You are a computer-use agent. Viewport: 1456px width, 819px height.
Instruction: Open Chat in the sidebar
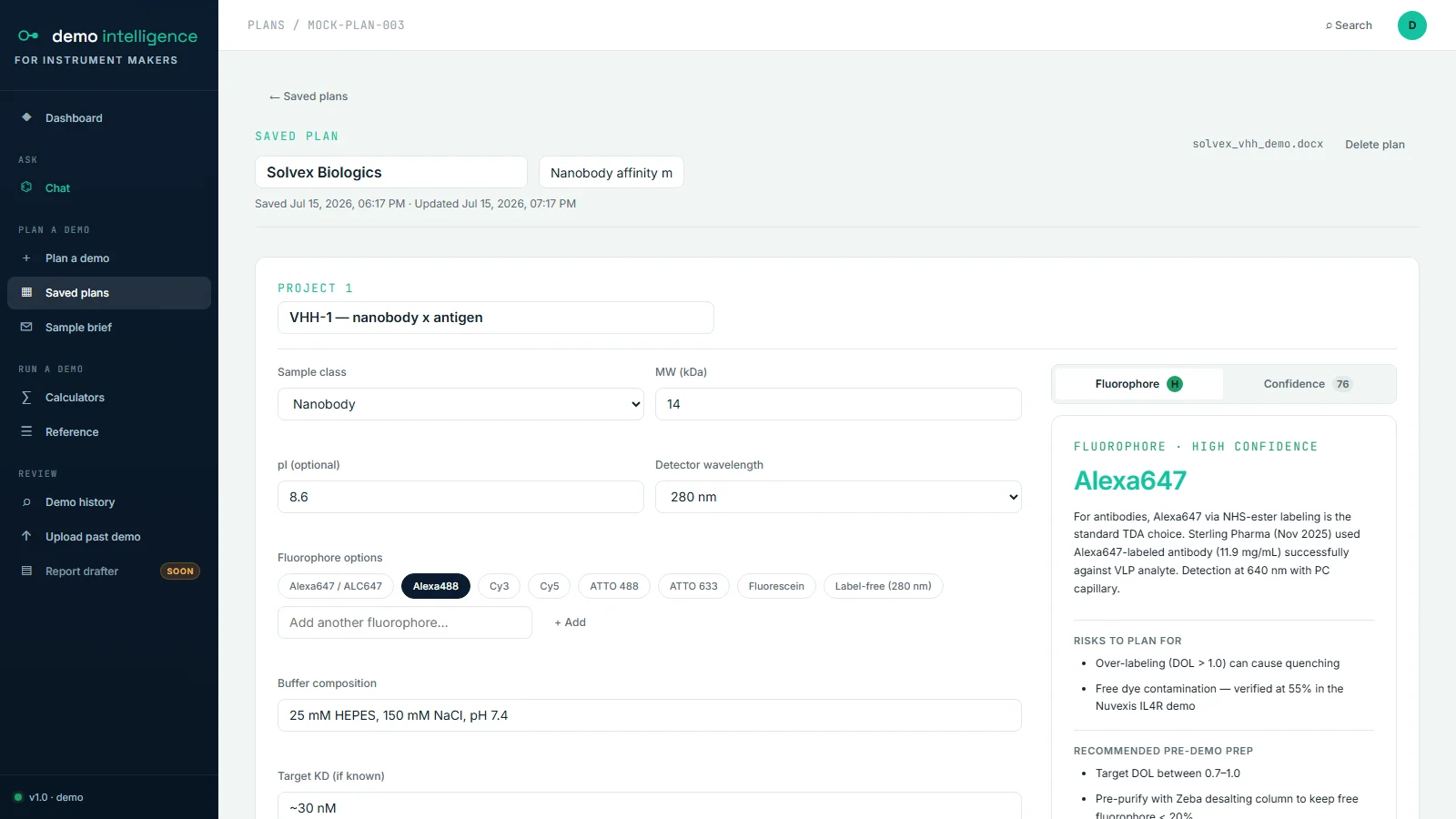pos(109,188)
